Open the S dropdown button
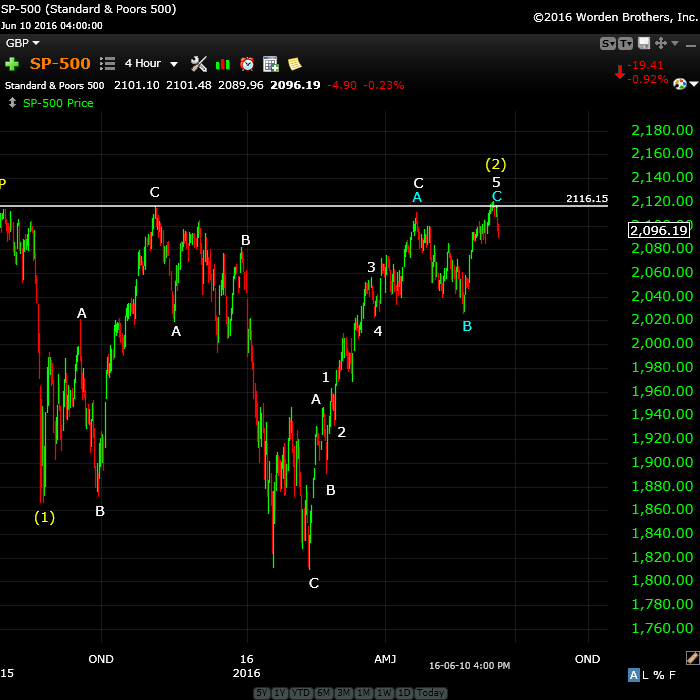The height and width of the screenshot is (700, 700). click(x=608, y=43)
